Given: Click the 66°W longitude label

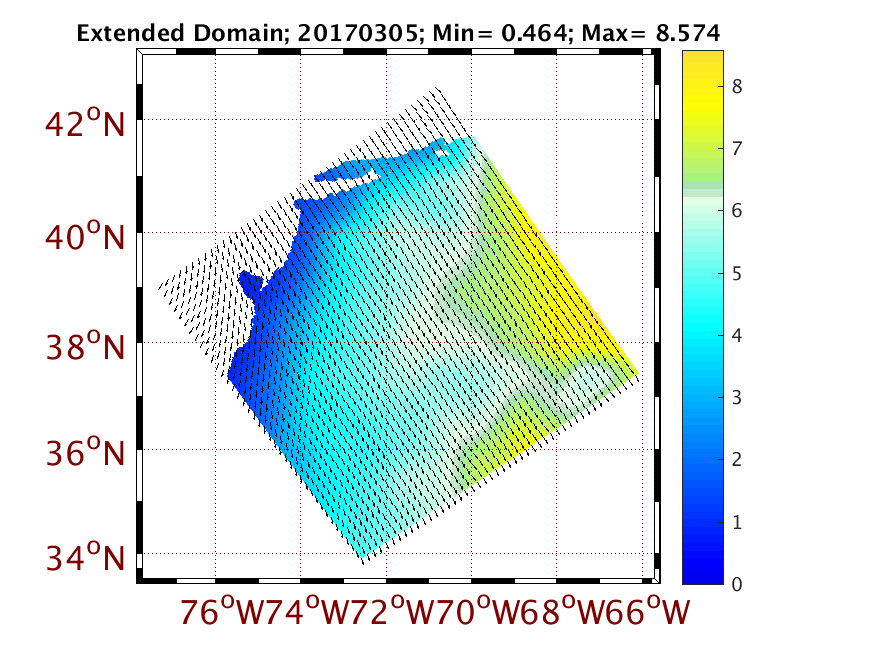Looking at the screenshot, I should coord(648,612).
